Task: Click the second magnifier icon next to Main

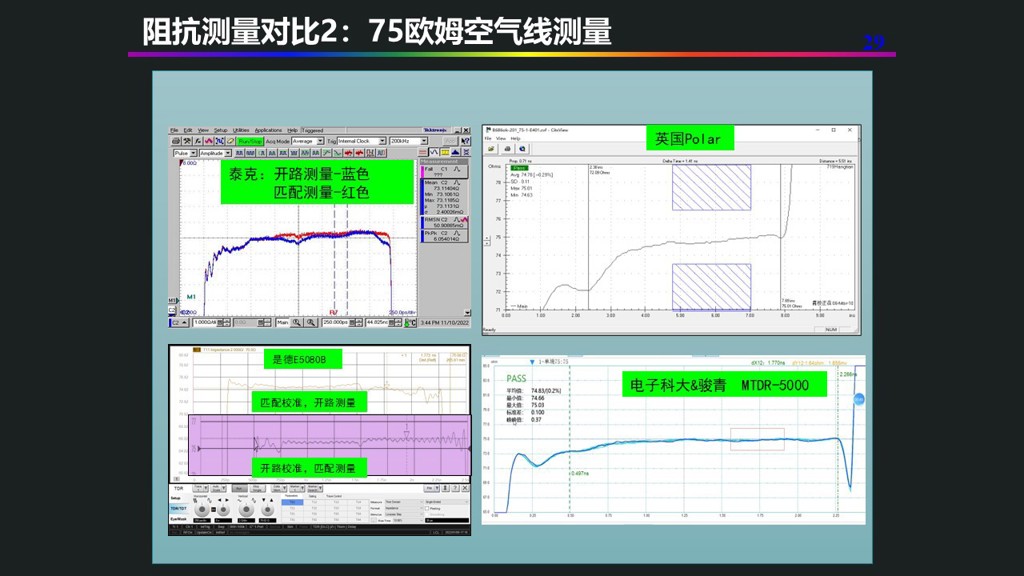Action: [x=311, y=323]
